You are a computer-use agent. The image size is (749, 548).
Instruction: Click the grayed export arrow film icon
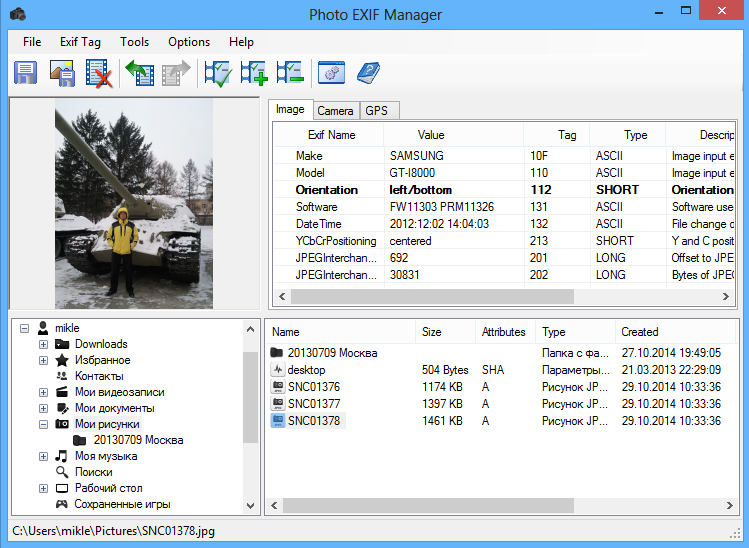tap(176, 73)
